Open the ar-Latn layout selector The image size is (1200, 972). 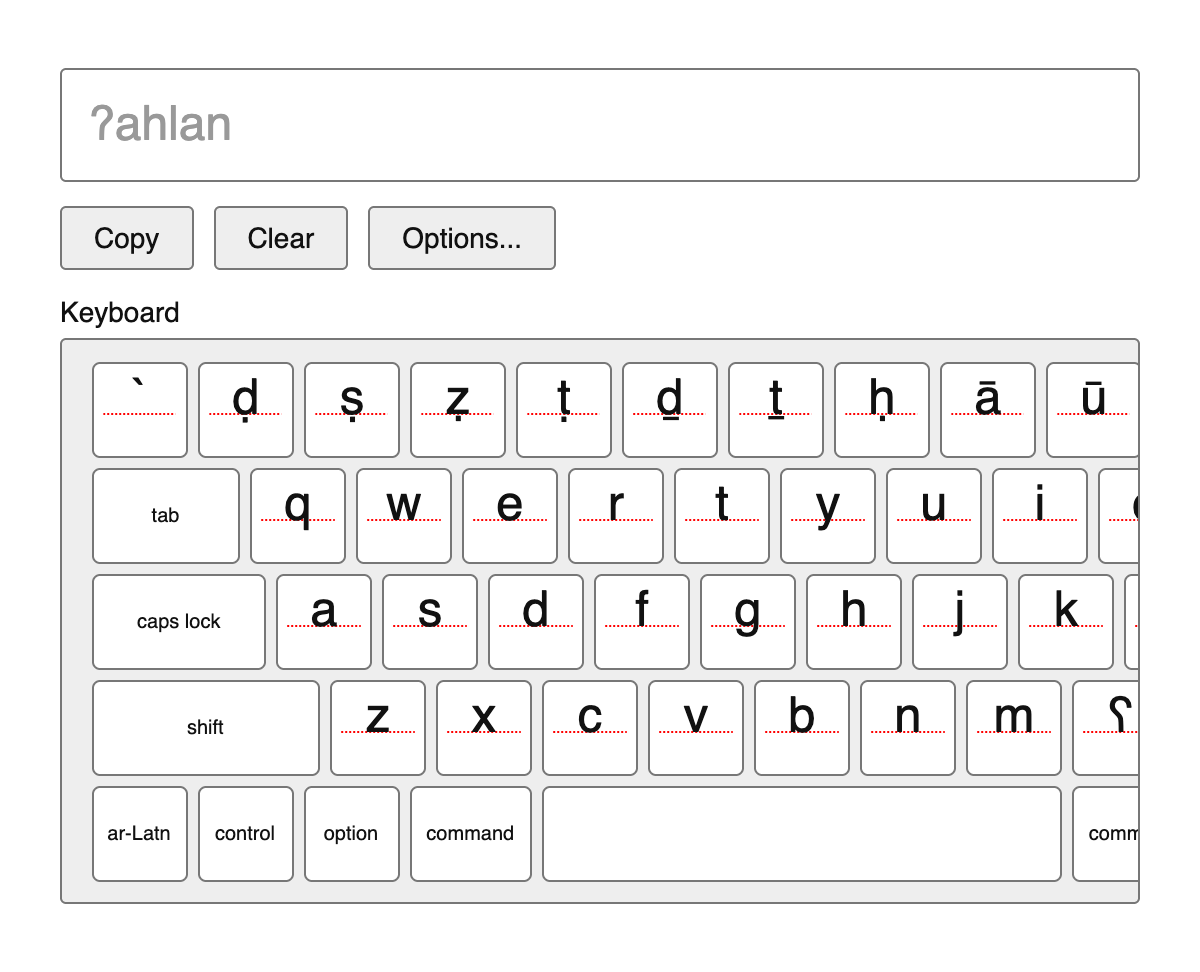[x=140, y=834]
